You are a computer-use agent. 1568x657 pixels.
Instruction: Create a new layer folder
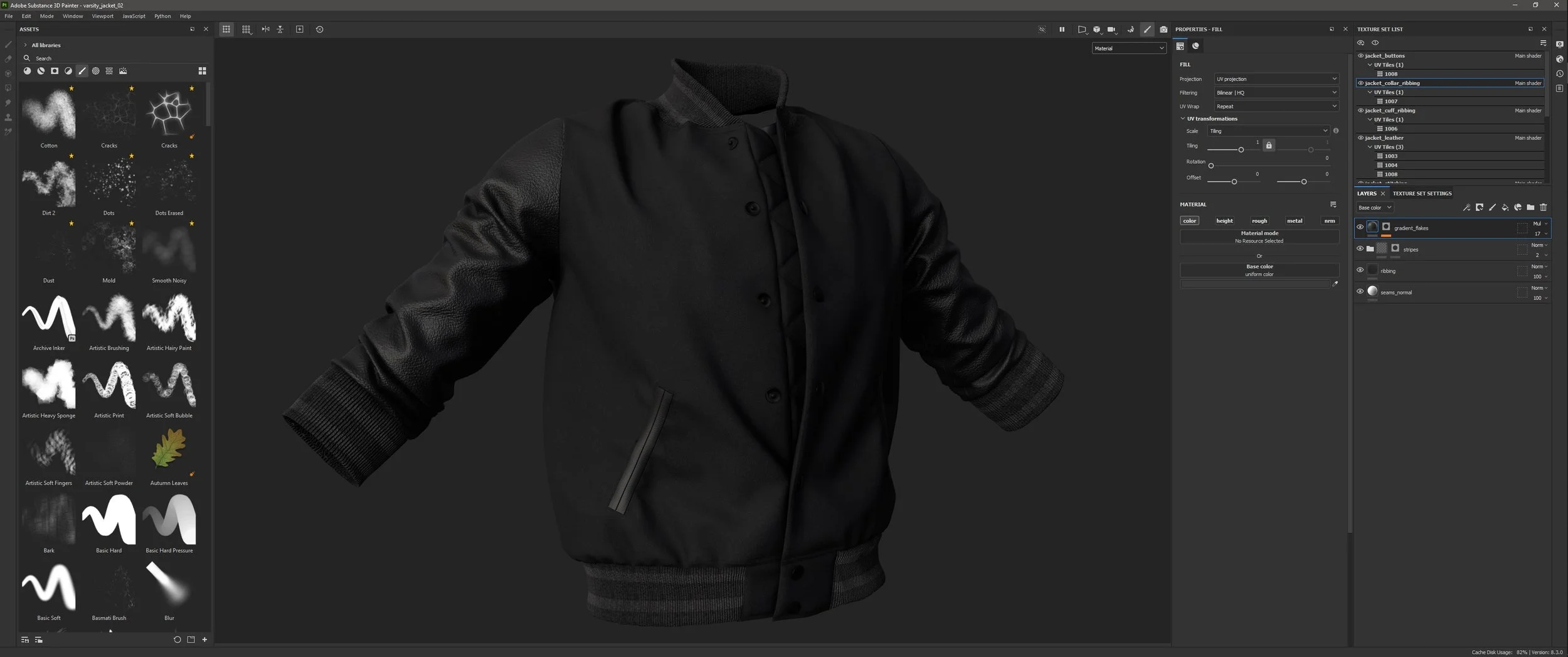pyautogui.click(x=1530, y=207)
